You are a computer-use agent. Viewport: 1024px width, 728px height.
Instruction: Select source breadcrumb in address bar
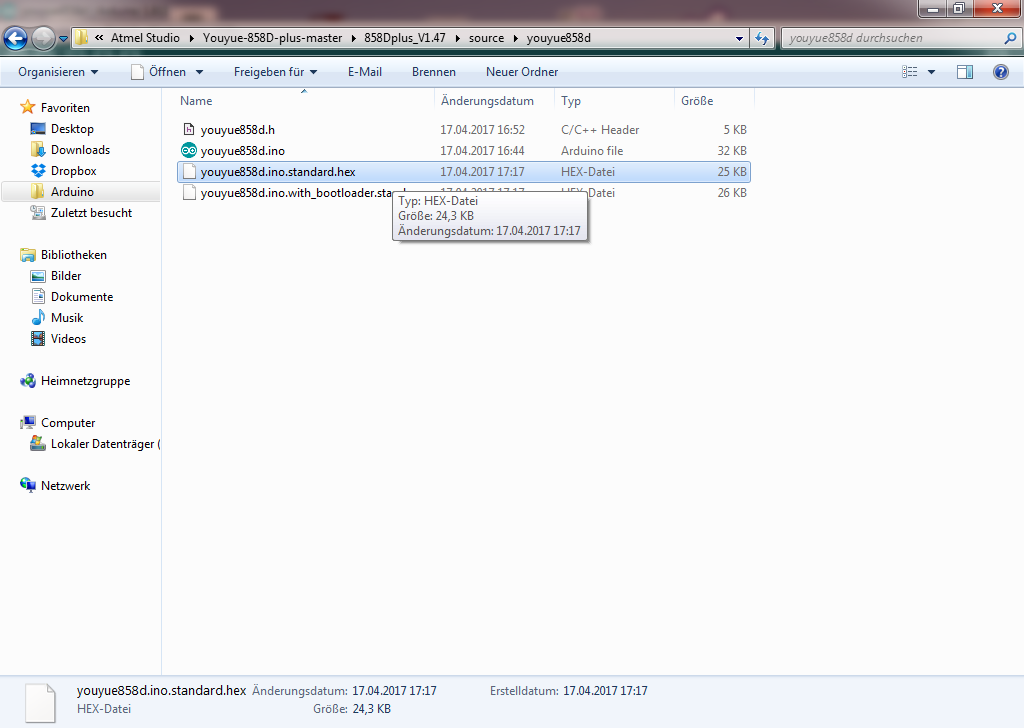point(487,38)
